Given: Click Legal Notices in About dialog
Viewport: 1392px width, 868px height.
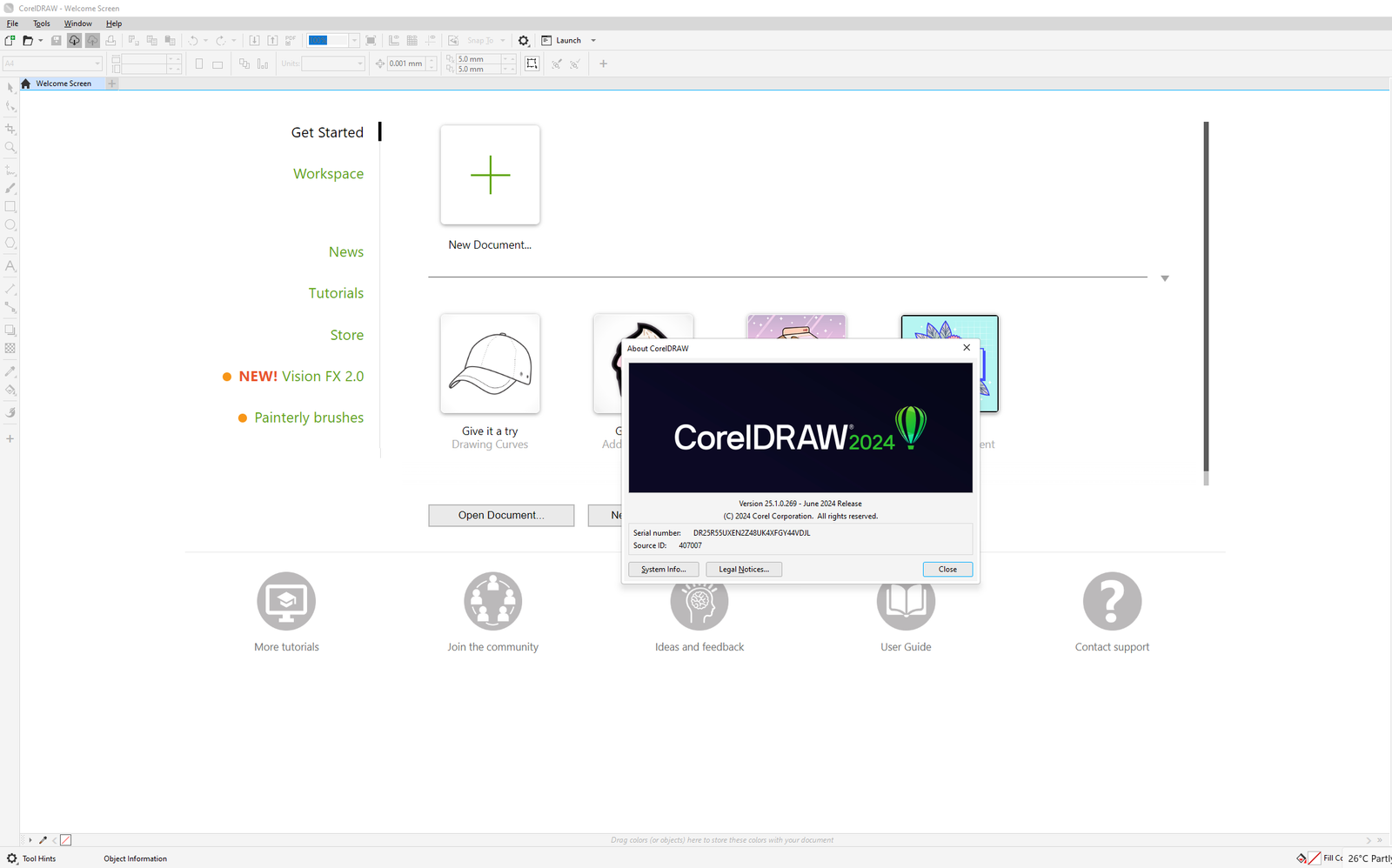Looking at the screenshot, I should click(744, 570).
